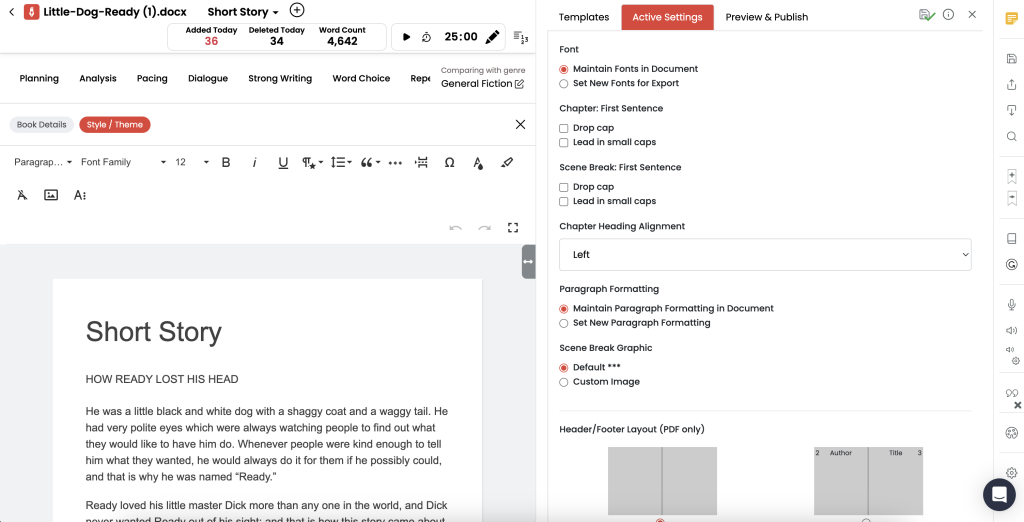
Task: Select Set New Fonts for Export
Action: pyautogui.click(x=564, y=83)
